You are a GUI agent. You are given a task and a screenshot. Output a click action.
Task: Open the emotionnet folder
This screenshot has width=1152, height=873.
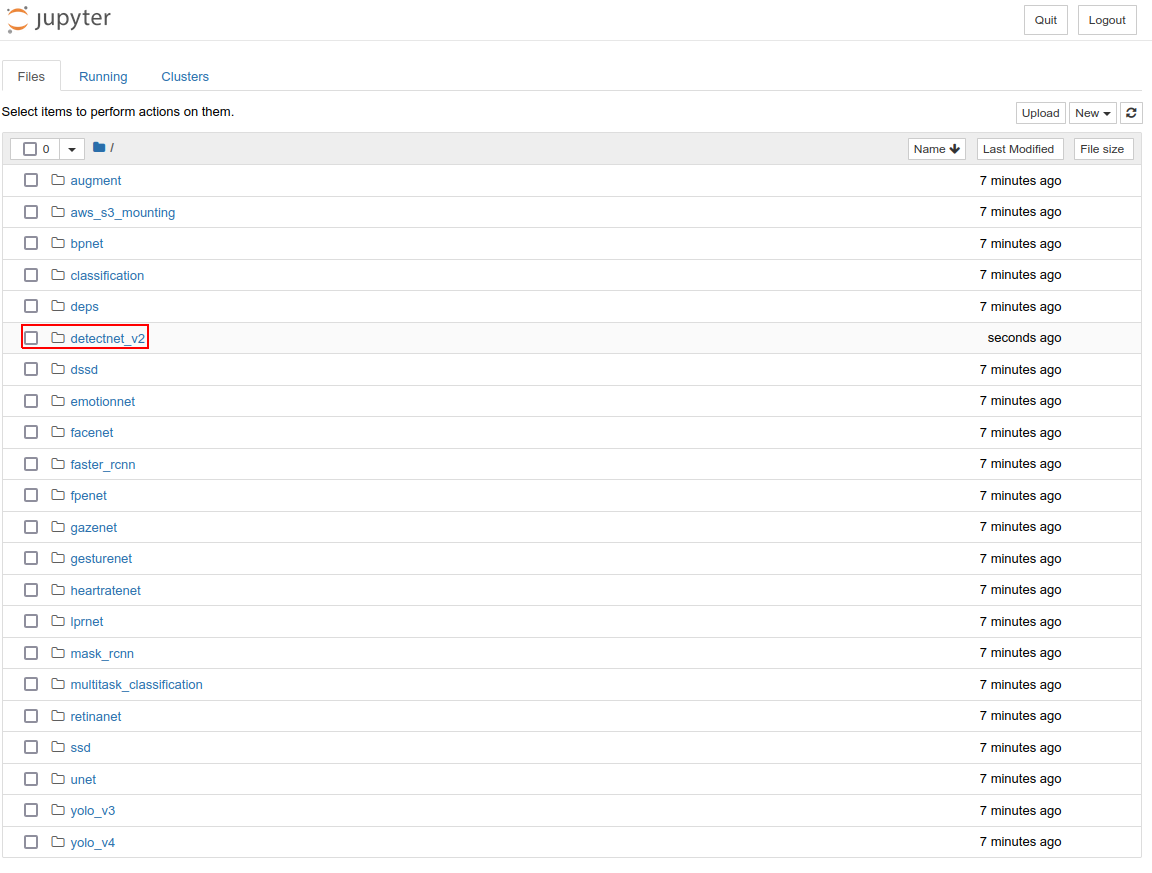(103, 401)
